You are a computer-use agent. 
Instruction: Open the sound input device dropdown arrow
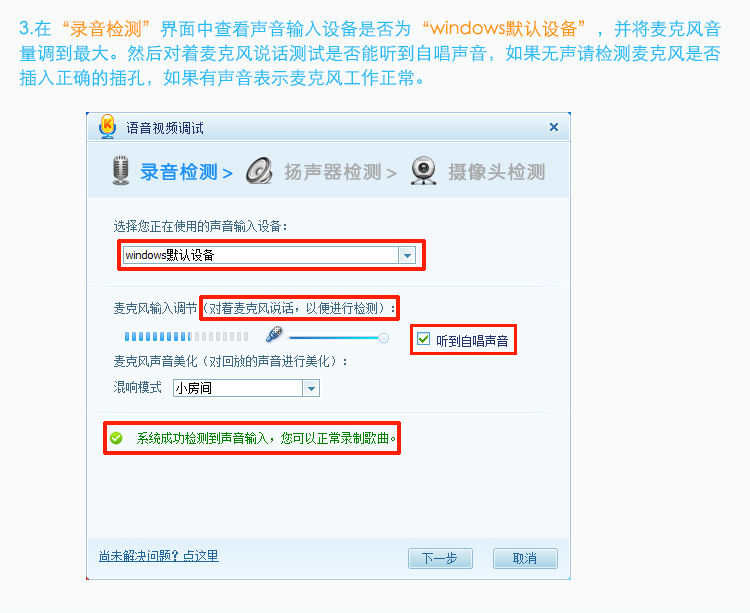pos(407,255)
